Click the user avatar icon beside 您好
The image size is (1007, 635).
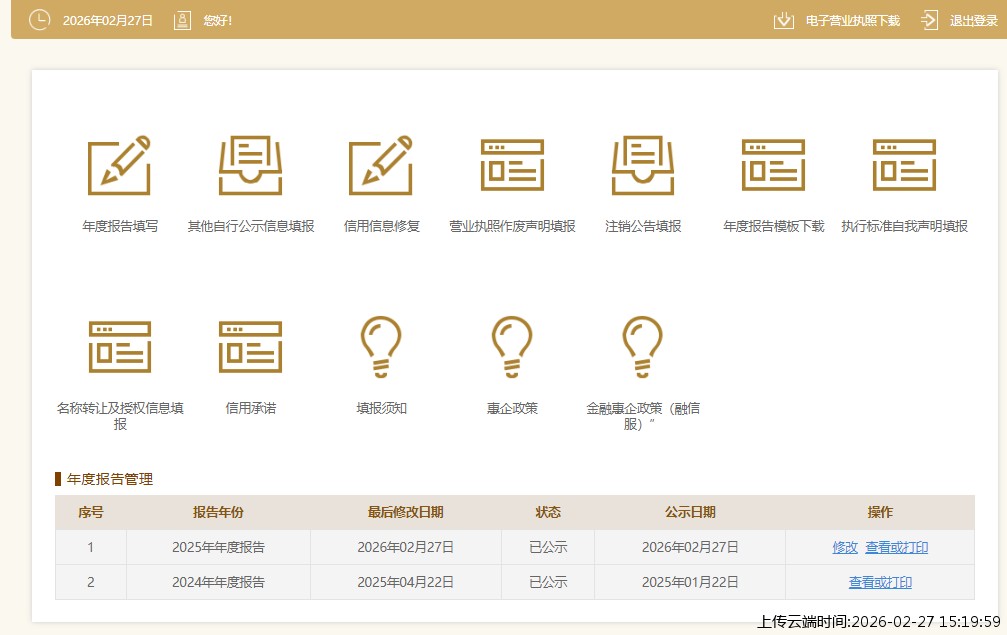tap(182, 20)
